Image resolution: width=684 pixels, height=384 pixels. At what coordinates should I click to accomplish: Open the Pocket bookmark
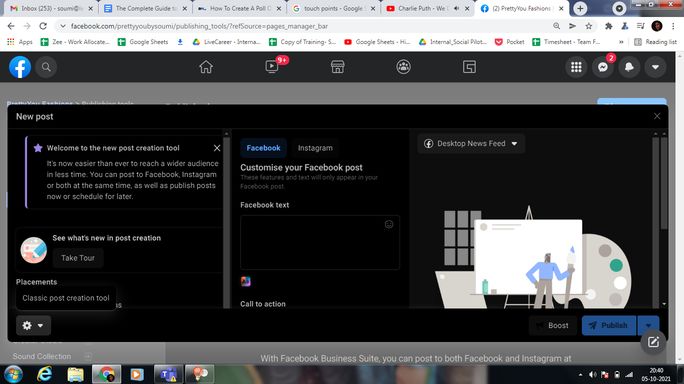pos(510,42)
